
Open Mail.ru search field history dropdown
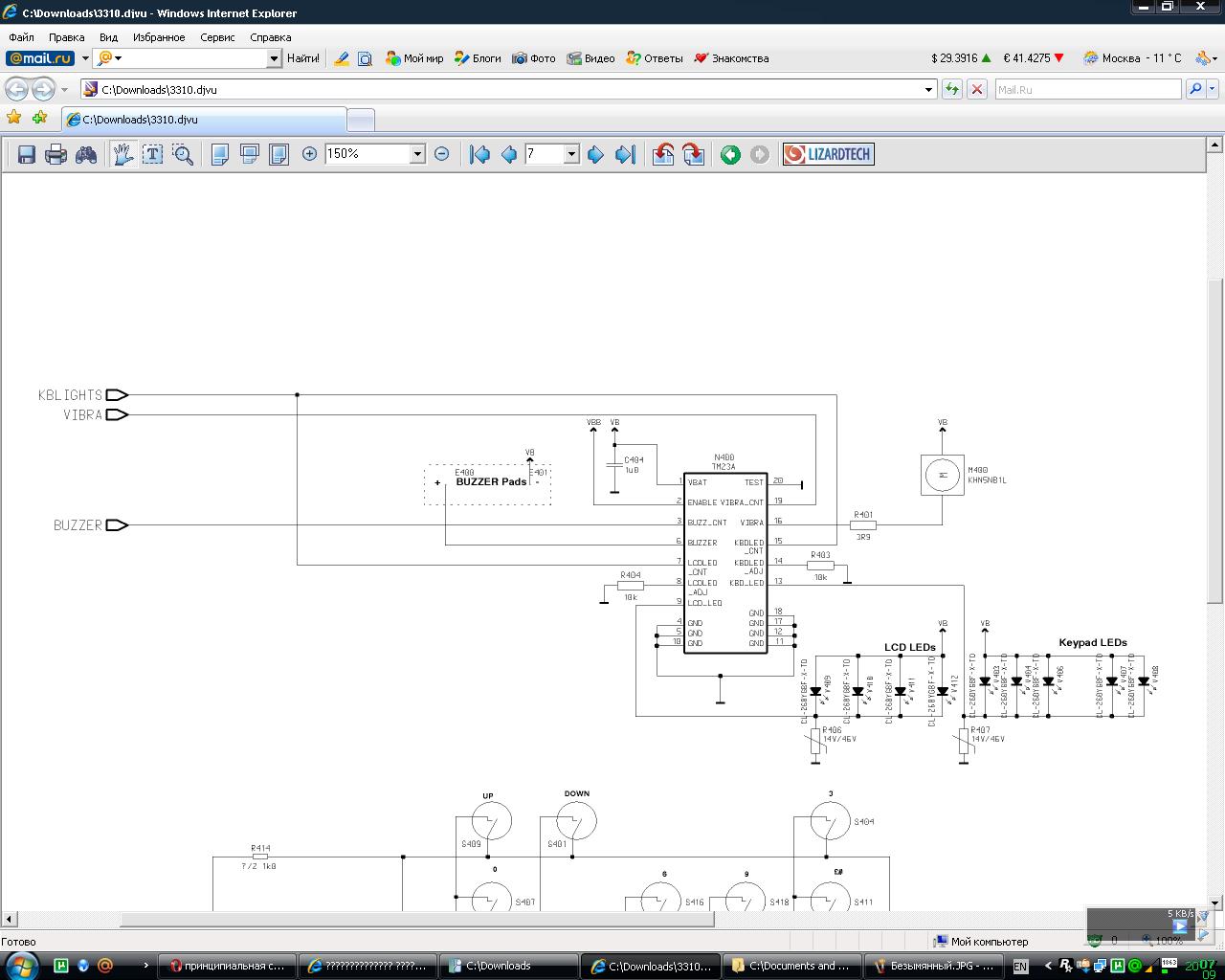pos(274,58)
